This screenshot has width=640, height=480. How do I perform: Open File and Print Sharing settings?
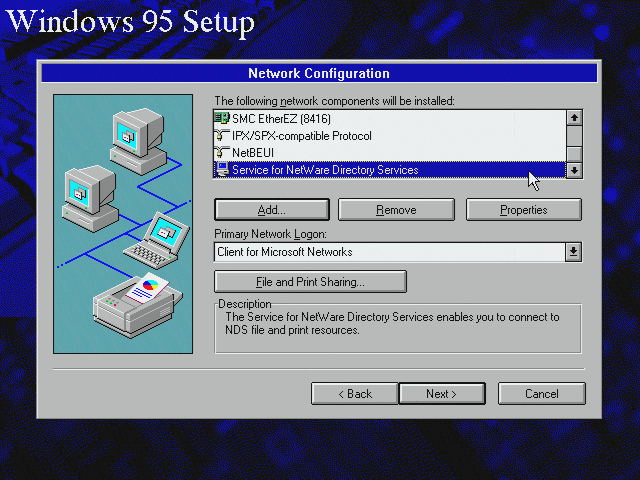point(310,282)
